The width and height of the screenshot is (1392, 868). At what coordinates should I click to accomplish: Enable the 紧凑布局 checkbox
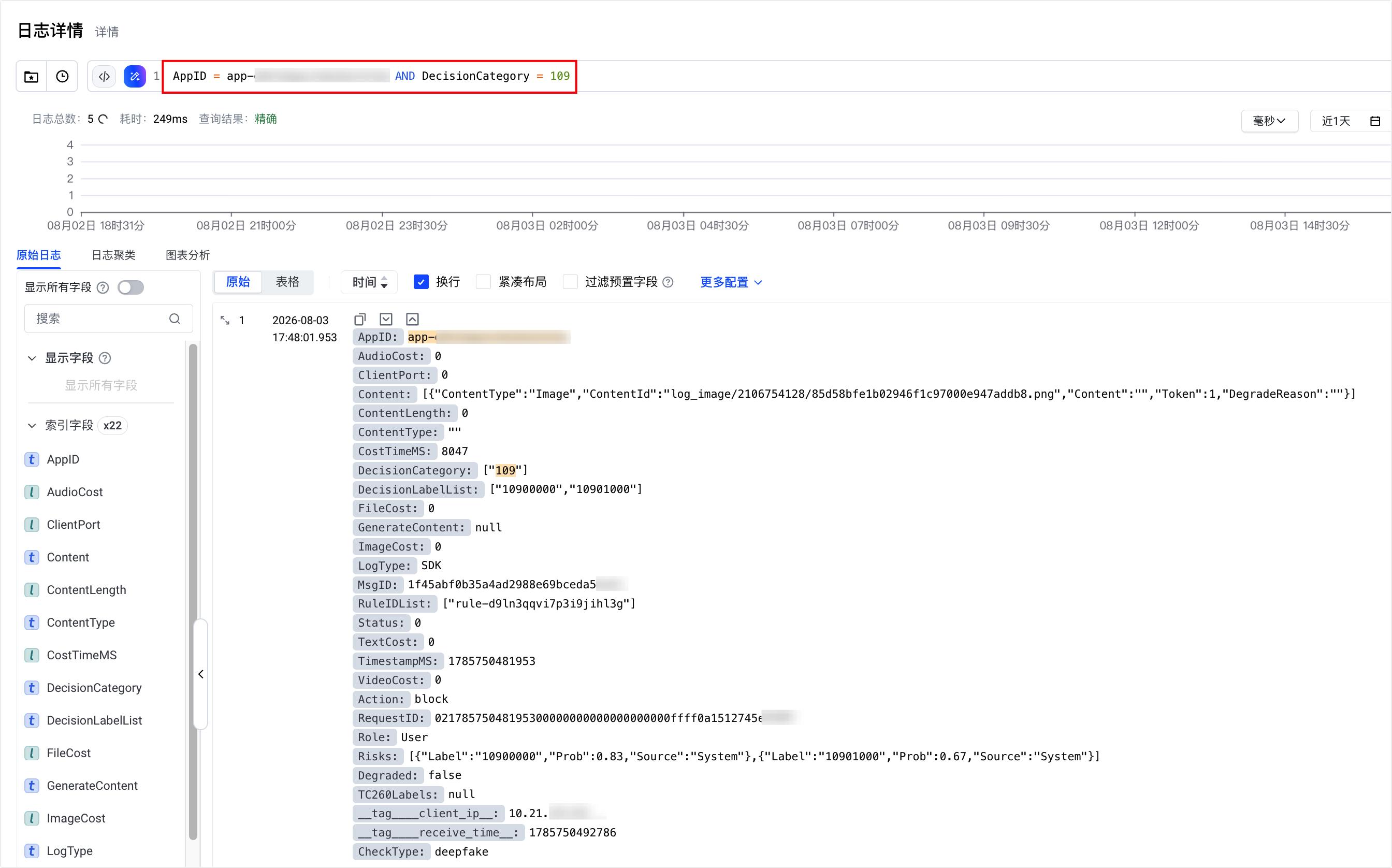pyautogui.click(x=484, y=282)
